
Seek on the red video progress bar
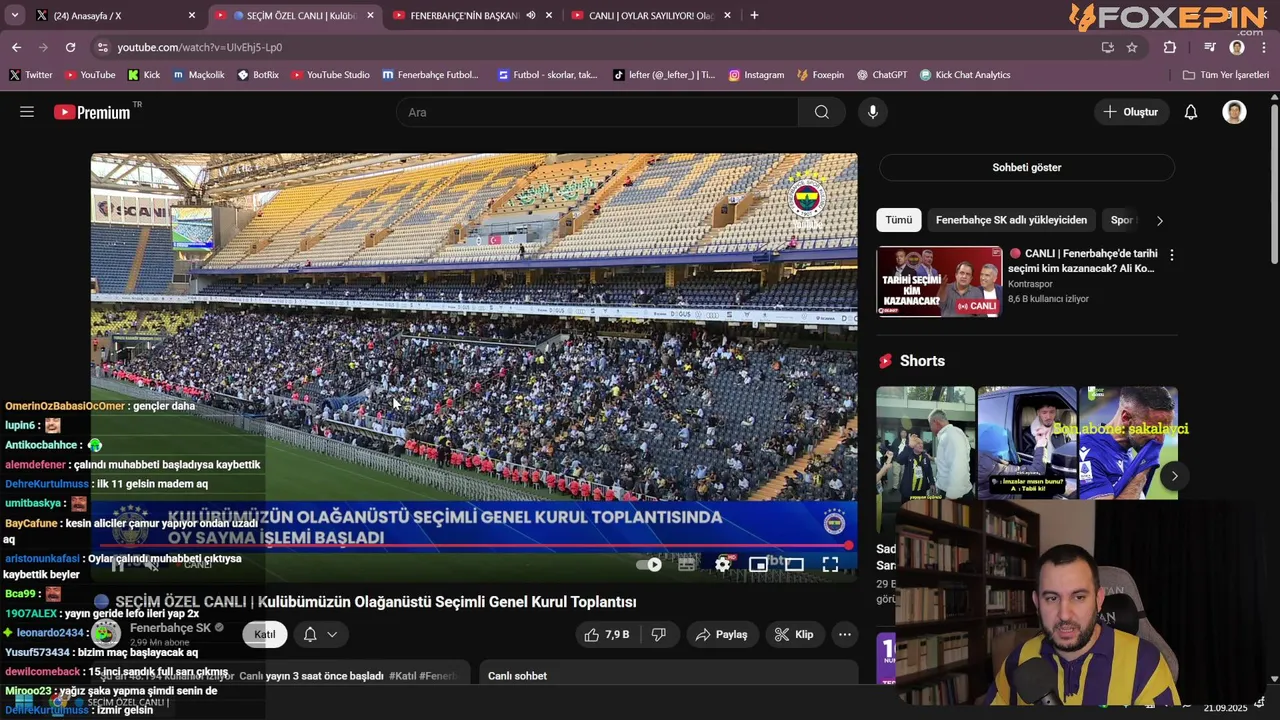473,545
